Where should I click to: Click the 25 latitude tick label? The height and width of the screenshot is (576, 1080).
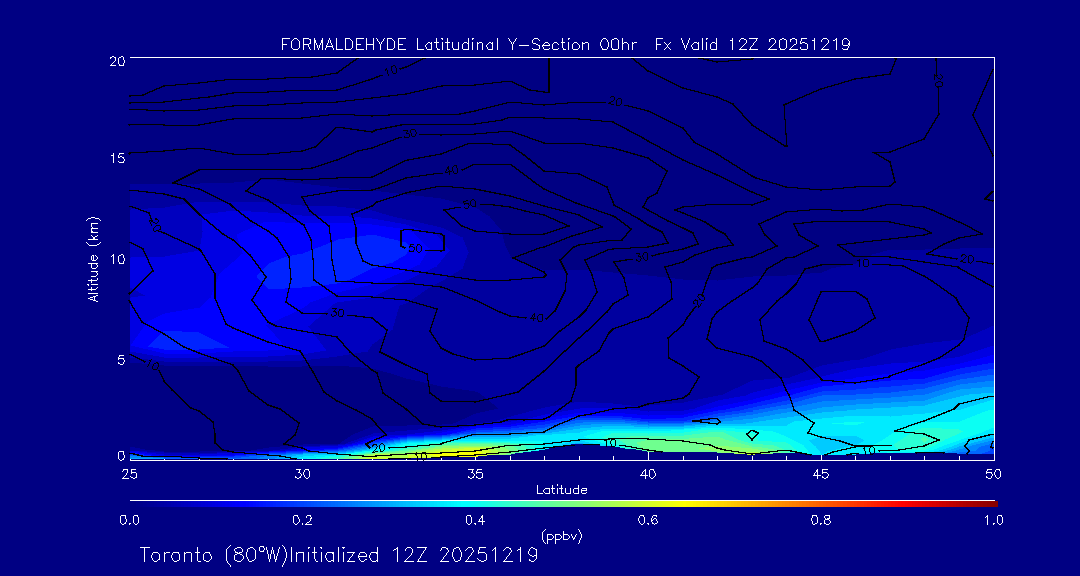click(129, 472)
